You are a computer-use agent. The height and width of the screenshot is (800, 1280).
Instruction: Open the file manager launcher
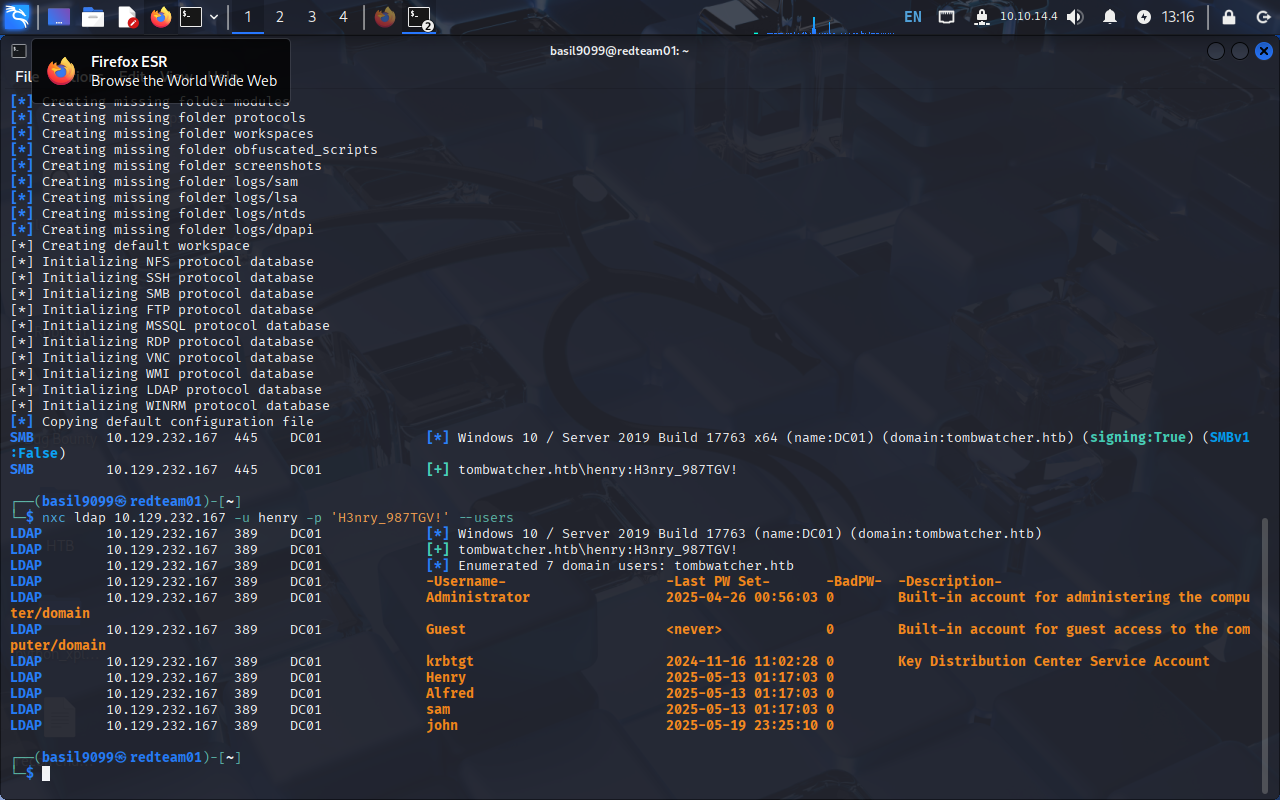click(93, 16)
